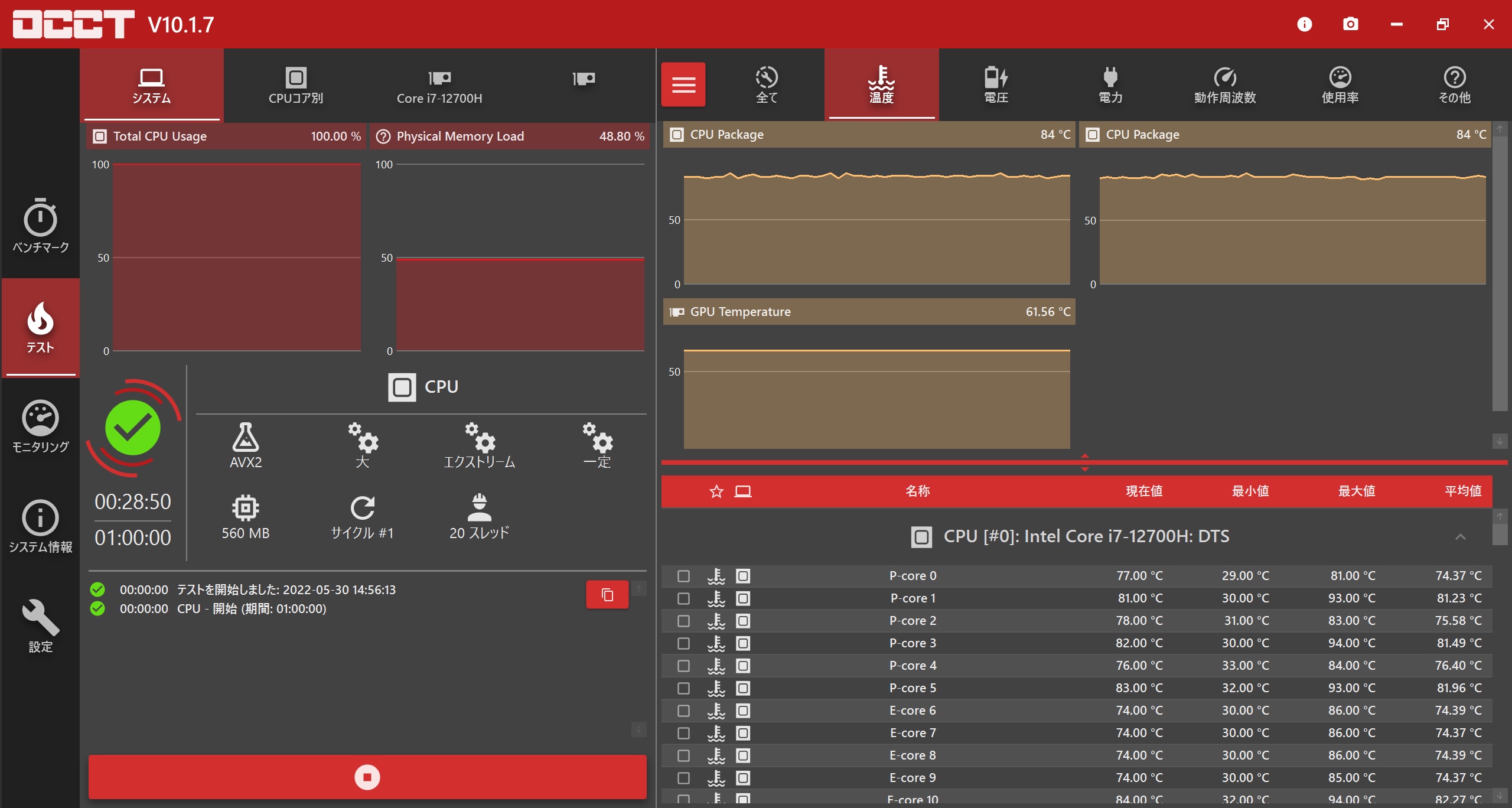Click the green check status indicator
Image resolution: width=1512 pixels, height=808 pixels.
(132, 428)
